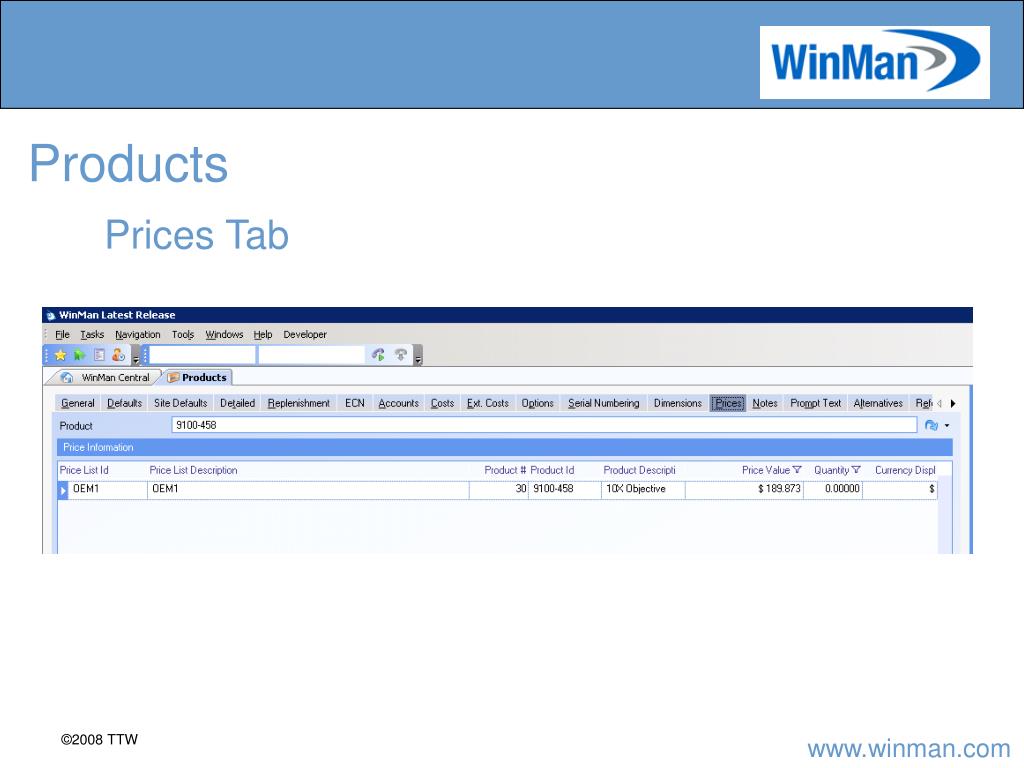Open the Windows menu
Image resolution: width=1024 pixels, height=768 pixels.
coord(224,334)
